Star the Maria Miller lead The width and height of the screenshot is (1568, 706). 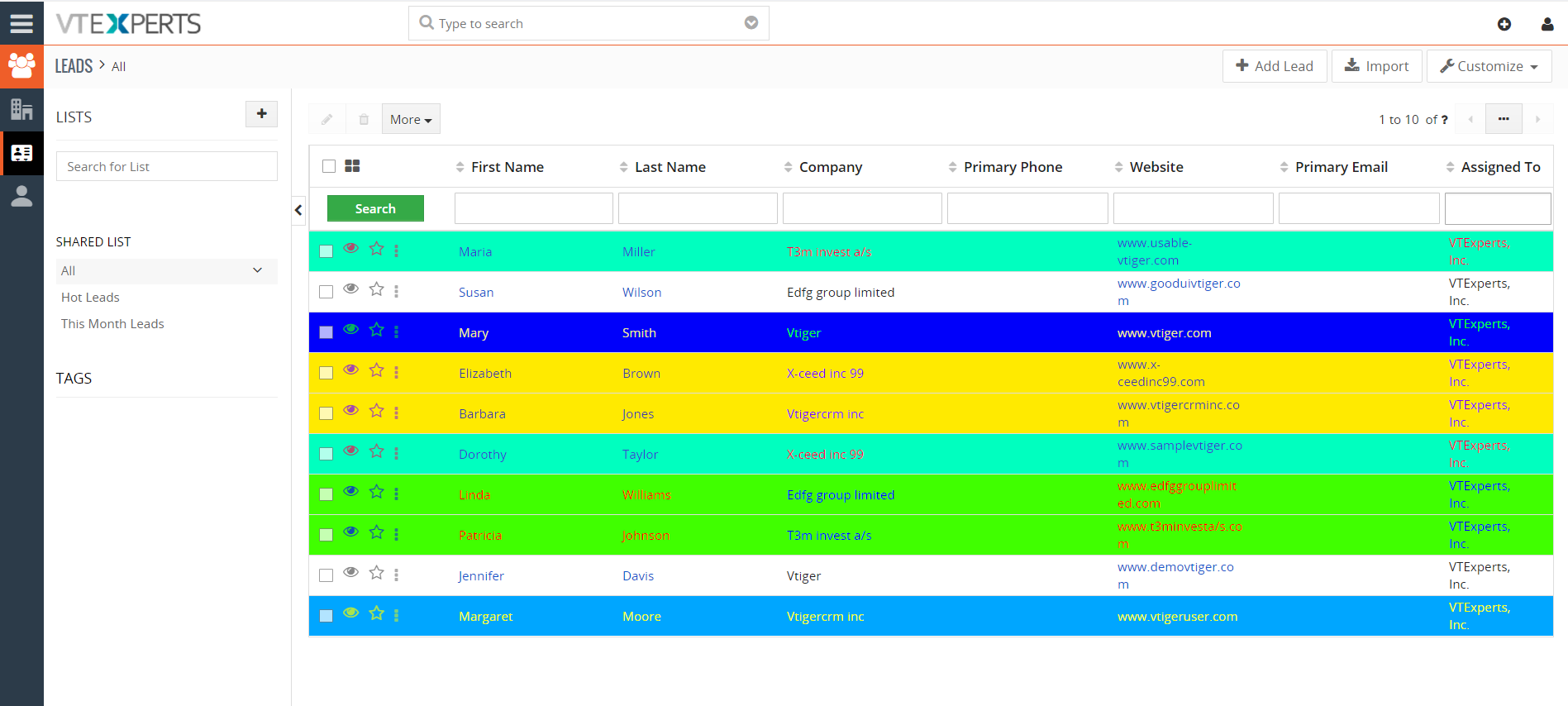[x=376, y=249]
